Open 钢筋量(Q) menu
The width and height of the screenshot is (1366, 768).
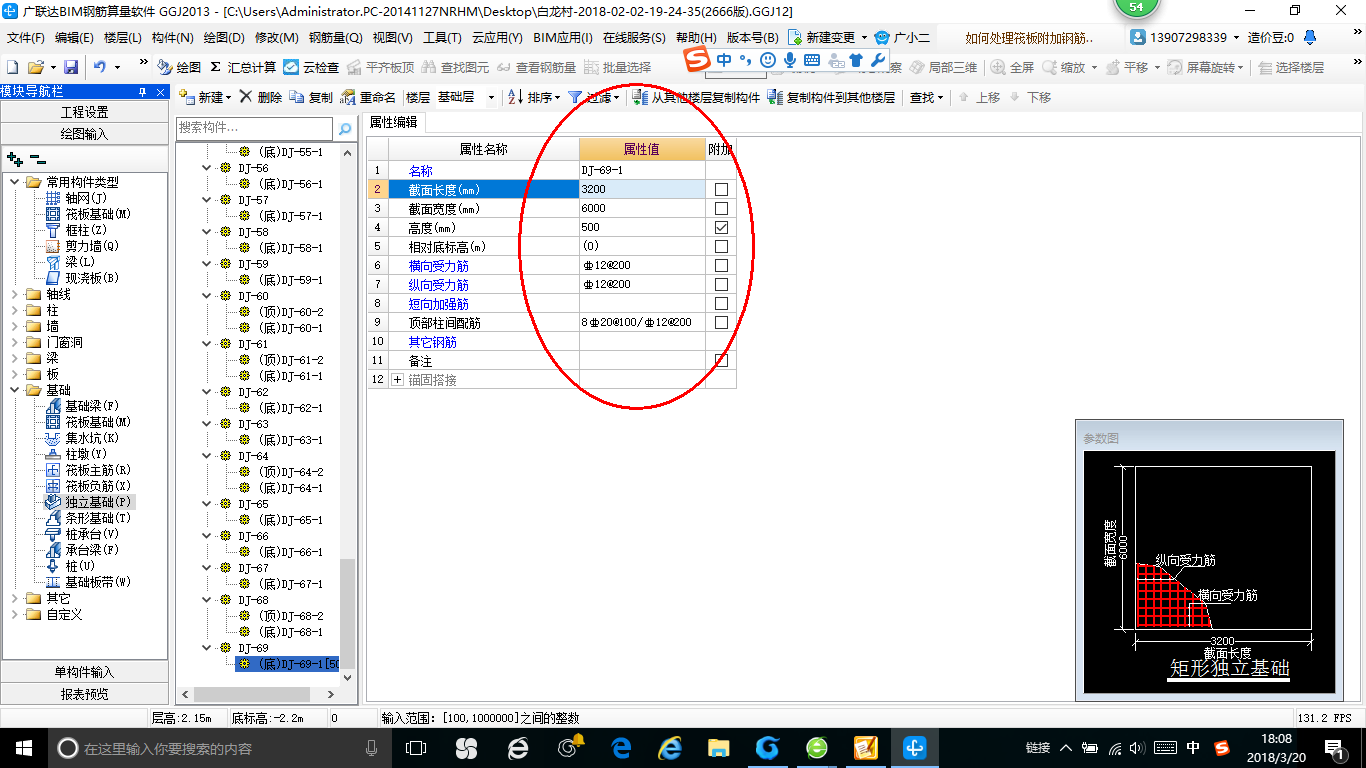click(x=335, y=38)
